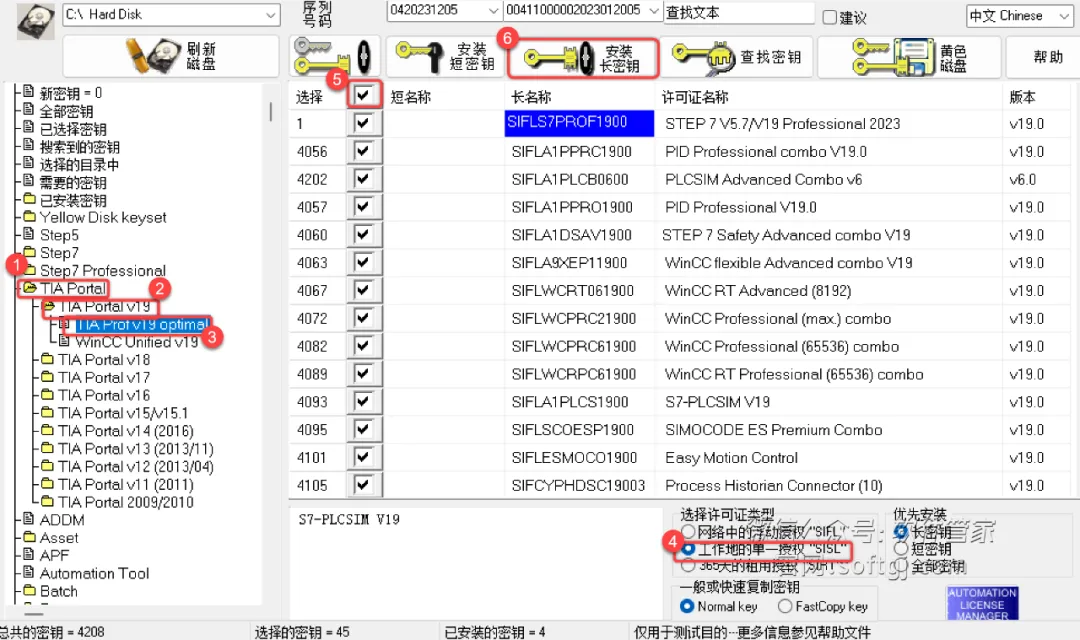Viewport: 1080px width, 640px height.
Task: Select the 365天的租用授权 radio button
Action: pyautogui.click(x=687, y=566)
